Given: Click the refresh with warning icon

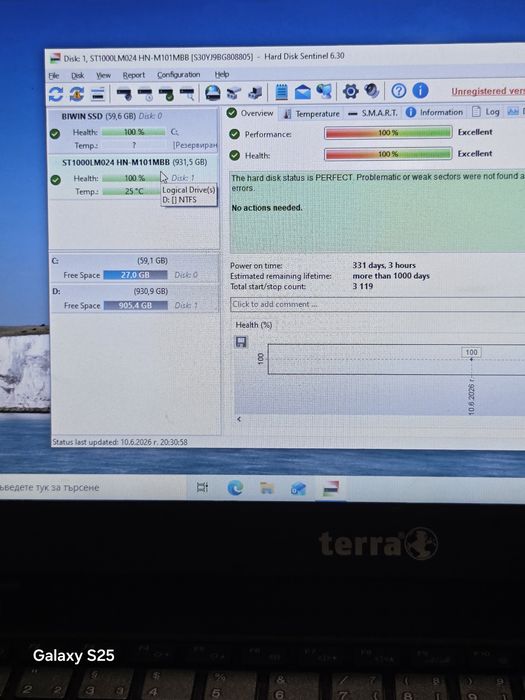Looking at the screenshot, I should pos(77,94).
